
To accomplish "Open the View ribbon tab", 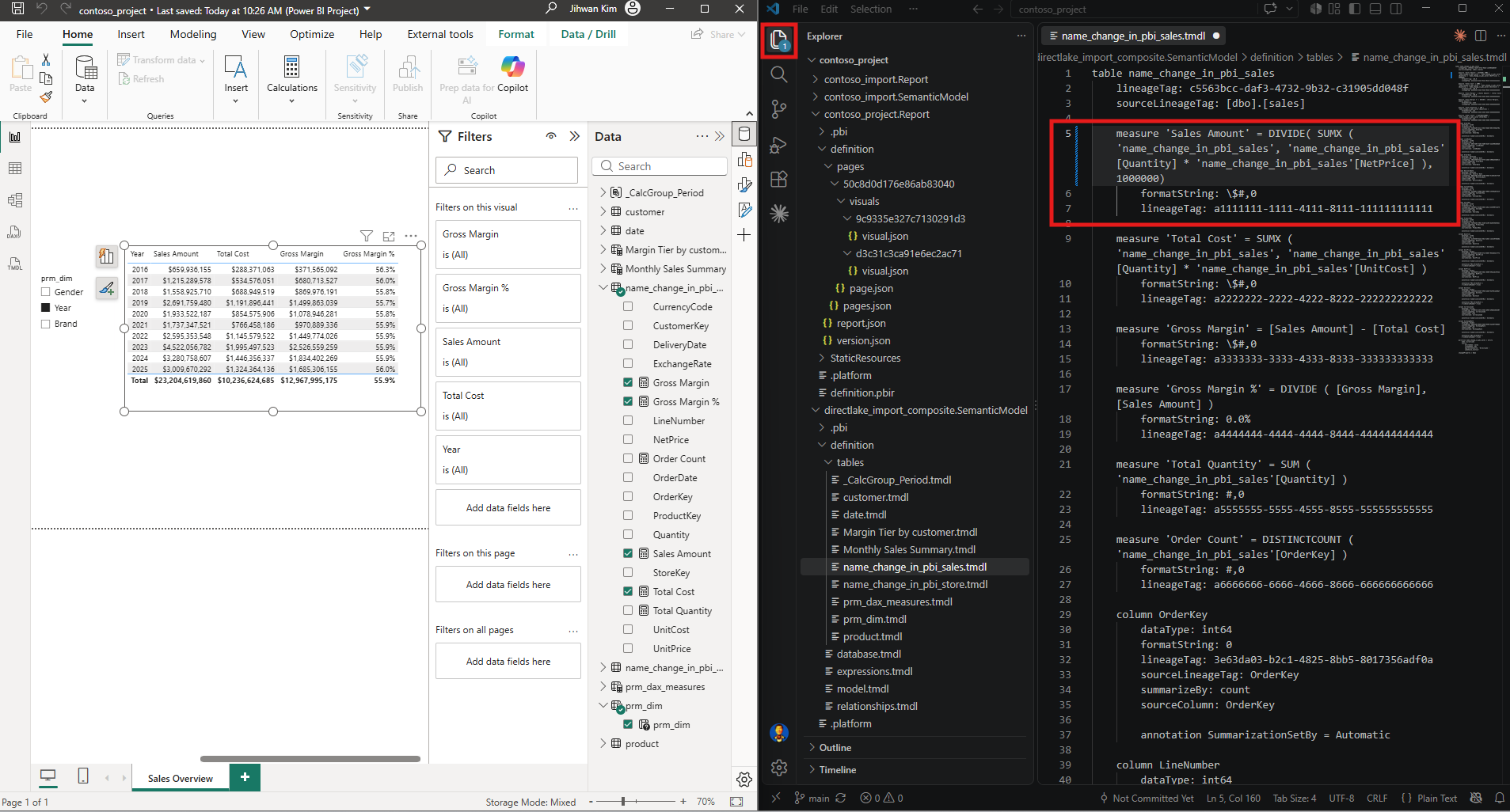I will 253,34.
